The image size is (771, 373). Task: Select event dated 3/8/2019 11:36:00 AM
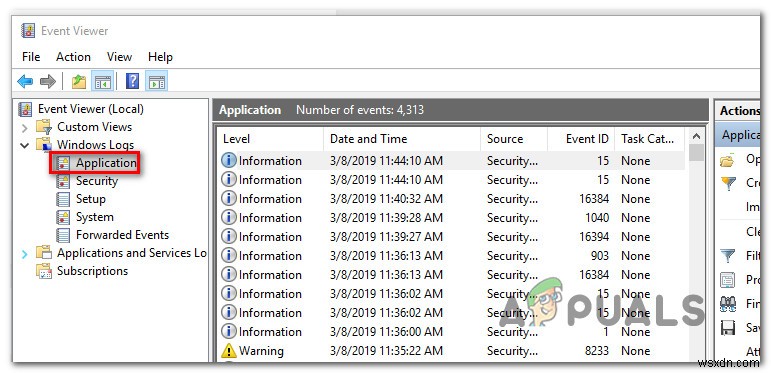coord(450,332)
